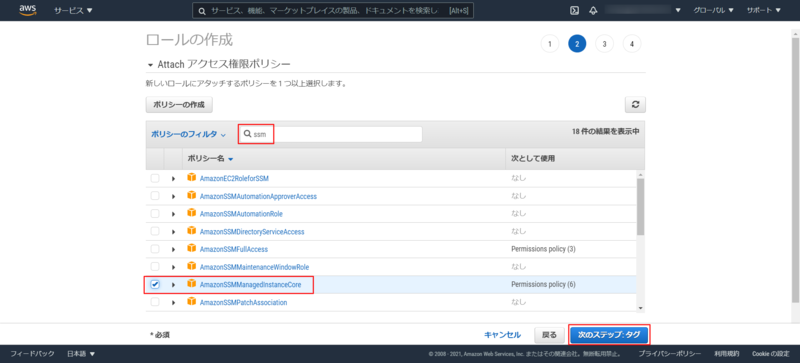The image size is (800, 363).
Task: Go to wizard step 1
Action: [549, 44]
